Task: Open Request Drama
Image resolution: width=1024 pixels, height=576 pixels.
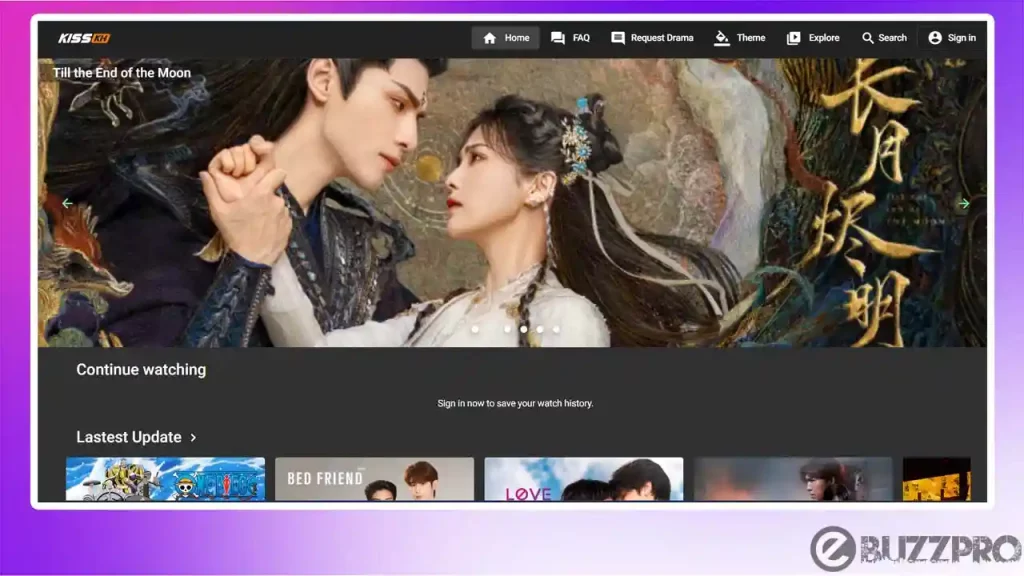Action: pyautogui.click(x=652, y=38)
